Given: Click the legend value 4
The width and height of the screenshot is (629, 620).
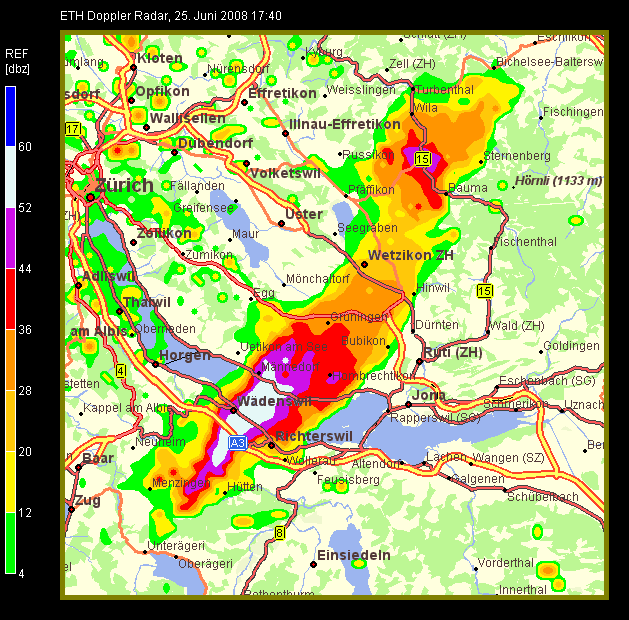Looking at the screenshot, I should coord(22,574).
